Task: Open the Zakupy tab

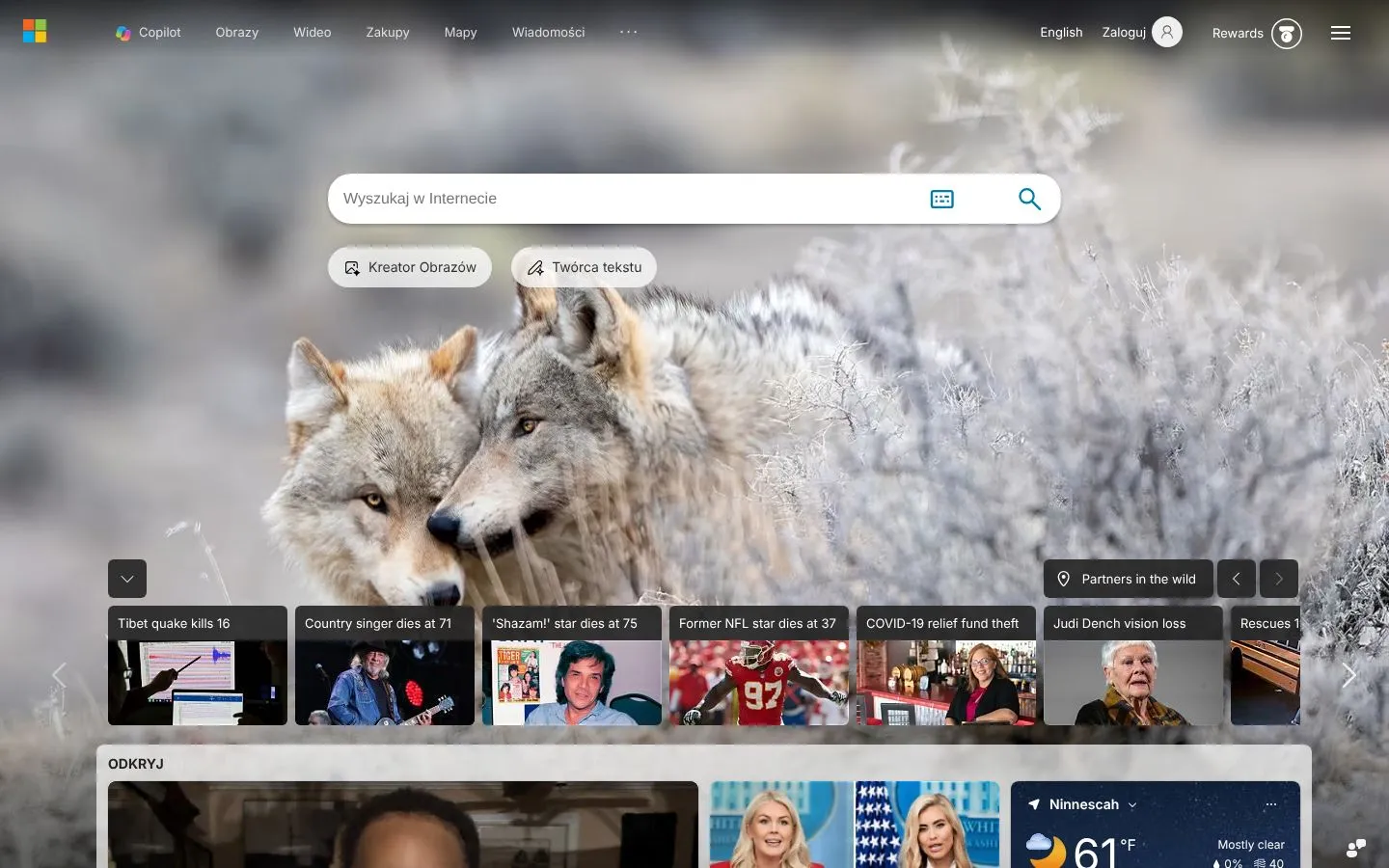Action: point(388,32)
